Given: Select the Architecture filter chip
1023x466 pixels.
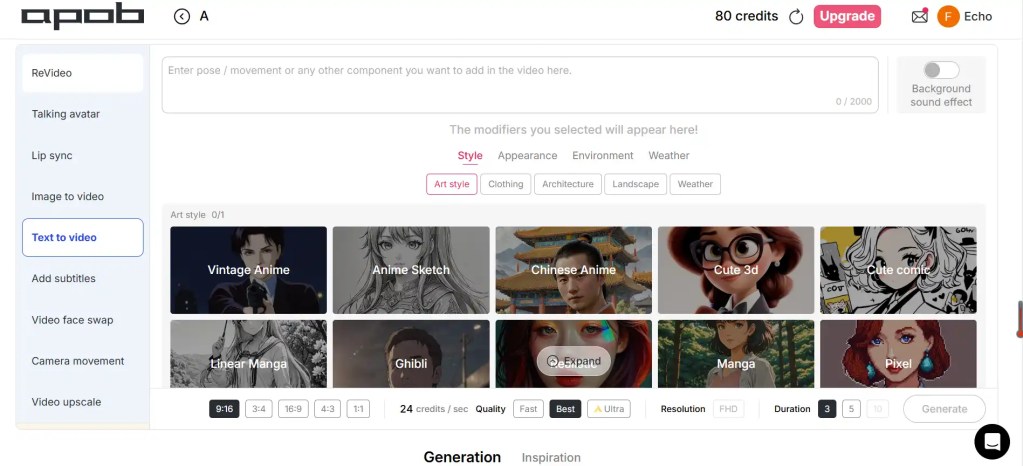Looking at the screenshot, I should coord(568,184).
